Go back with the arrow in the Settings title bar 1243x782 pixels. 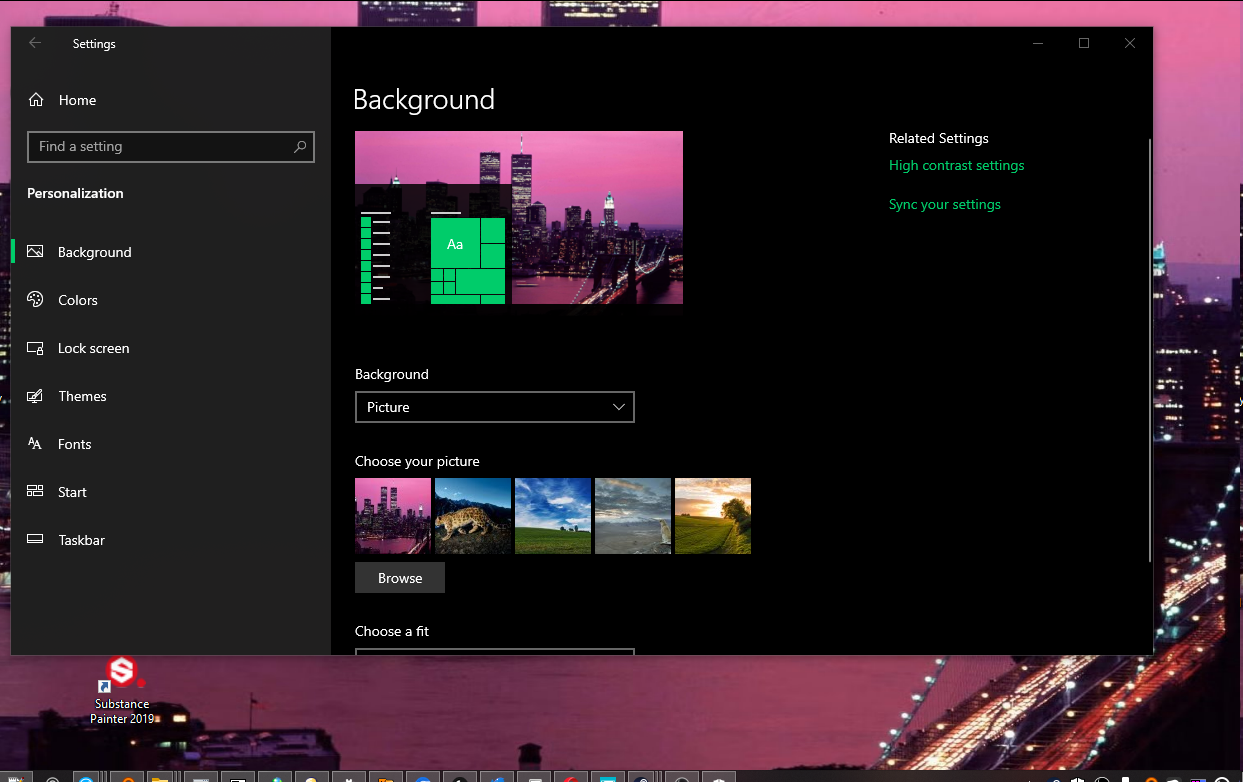coord(35,43)
